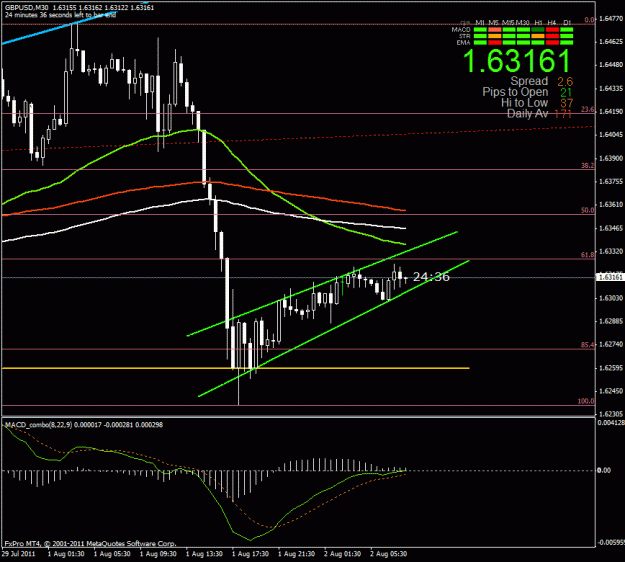Click the 61.8 Fibonacci level label
The height and width of the screenshot is (562, 625).
(x=588, y=255)
